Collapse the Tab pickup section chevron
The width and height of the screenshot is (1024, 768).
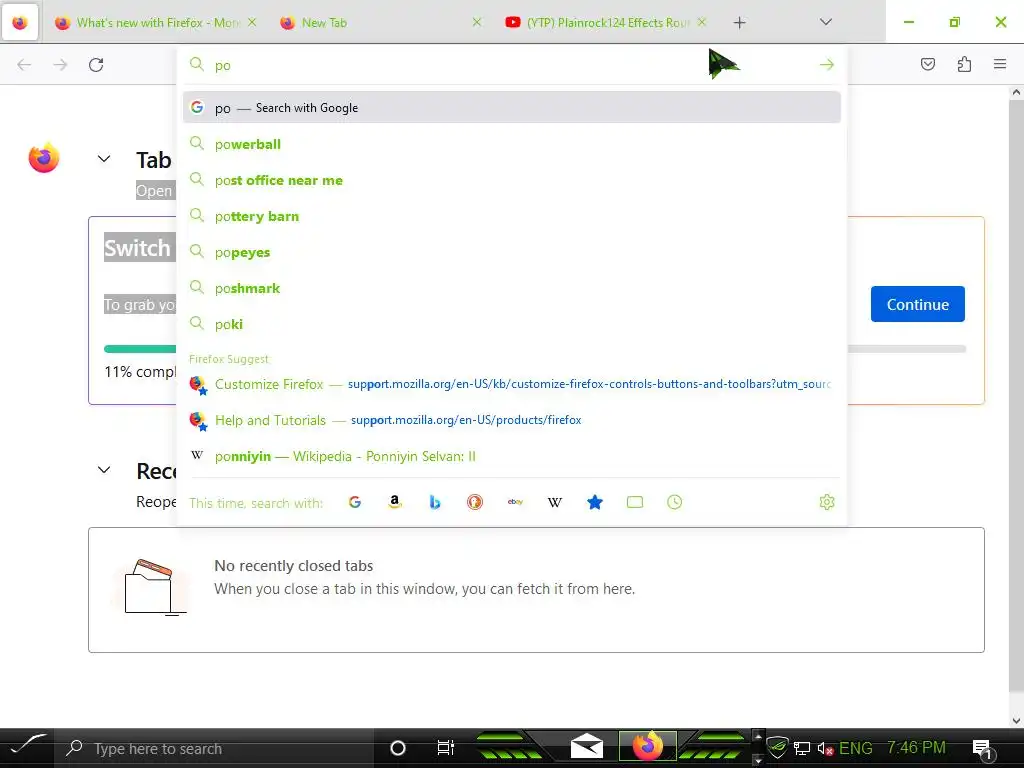(x=104, y=159)
